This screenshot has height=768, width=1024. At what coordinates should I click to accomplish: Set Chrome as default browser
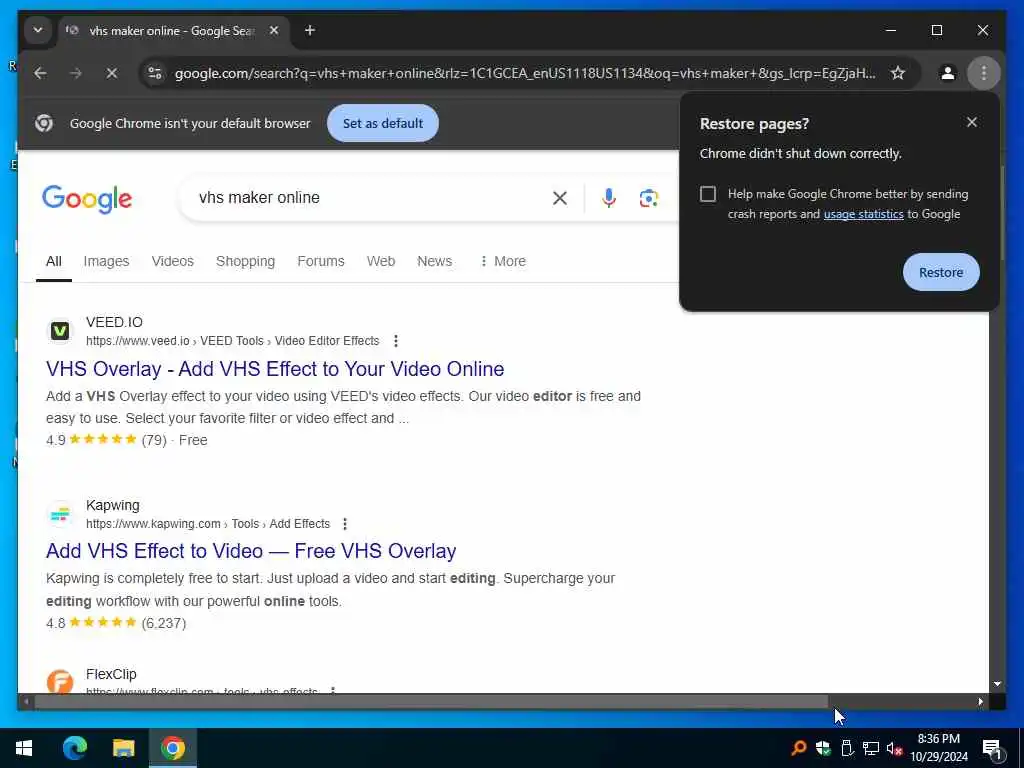(x=383, y=123)
